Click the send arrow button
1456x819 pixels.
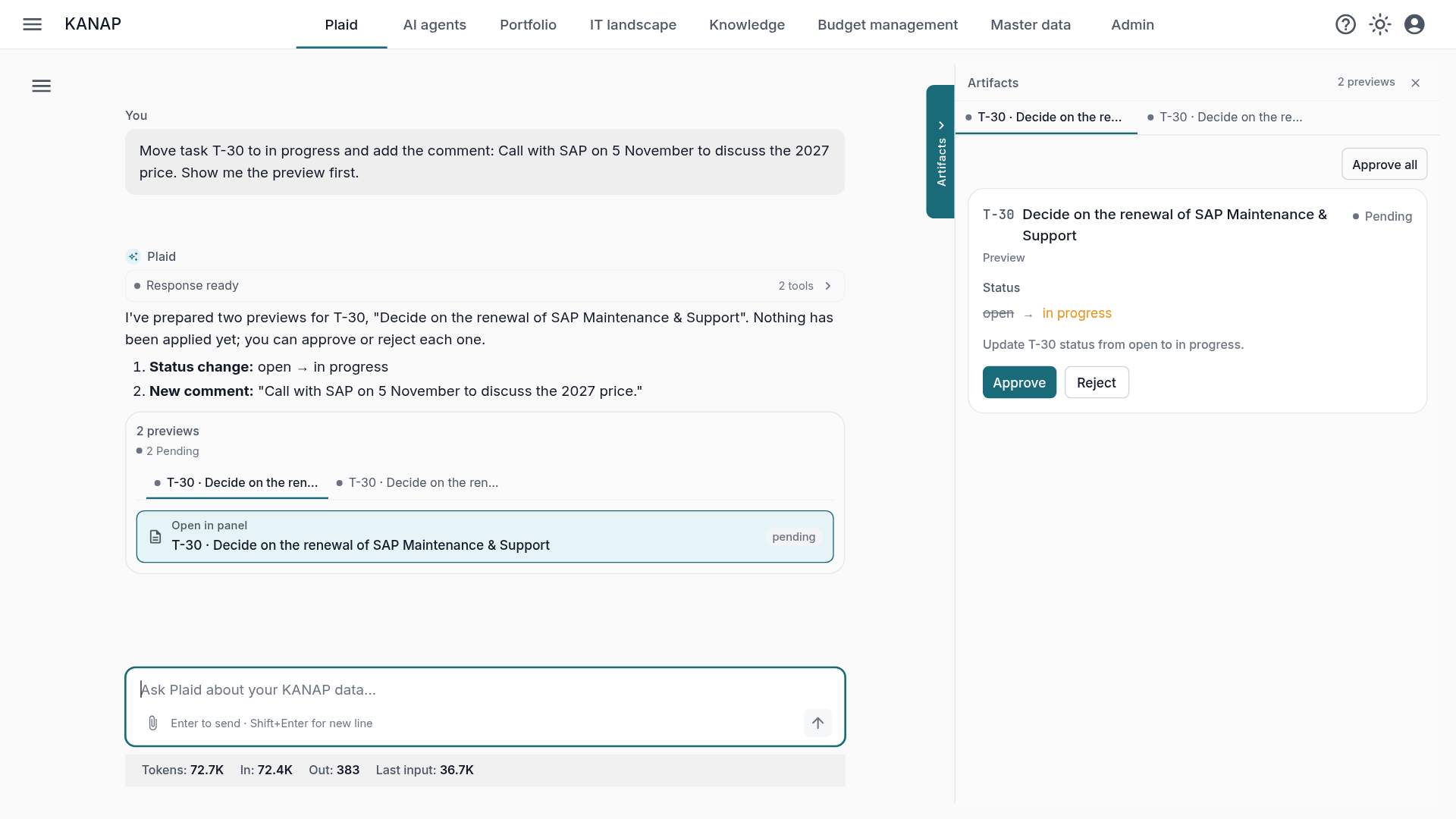(x=817, y=723)
